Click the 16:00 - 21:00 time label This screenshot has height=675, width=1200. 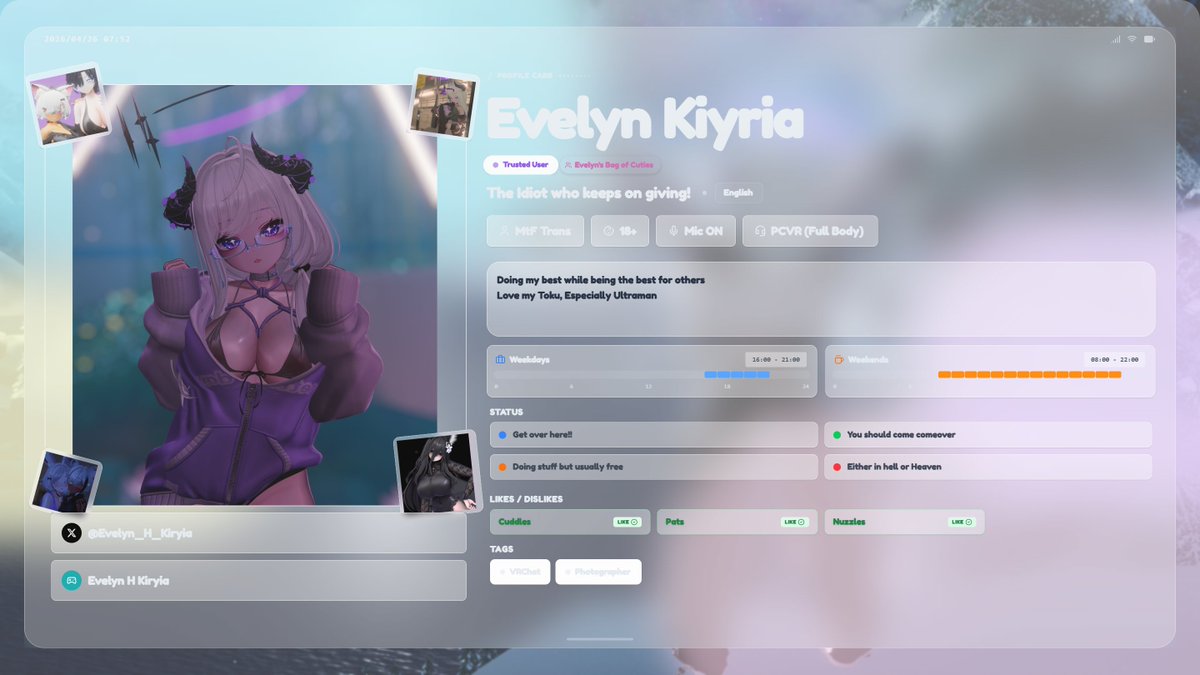point(776,359)
